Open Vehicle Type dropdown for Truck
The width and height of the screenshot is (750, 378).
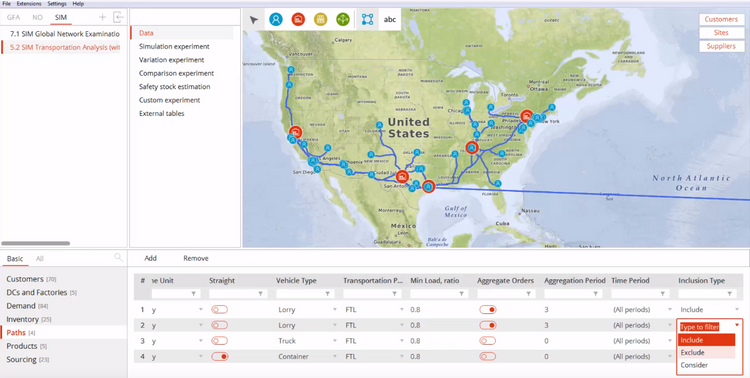335,341
